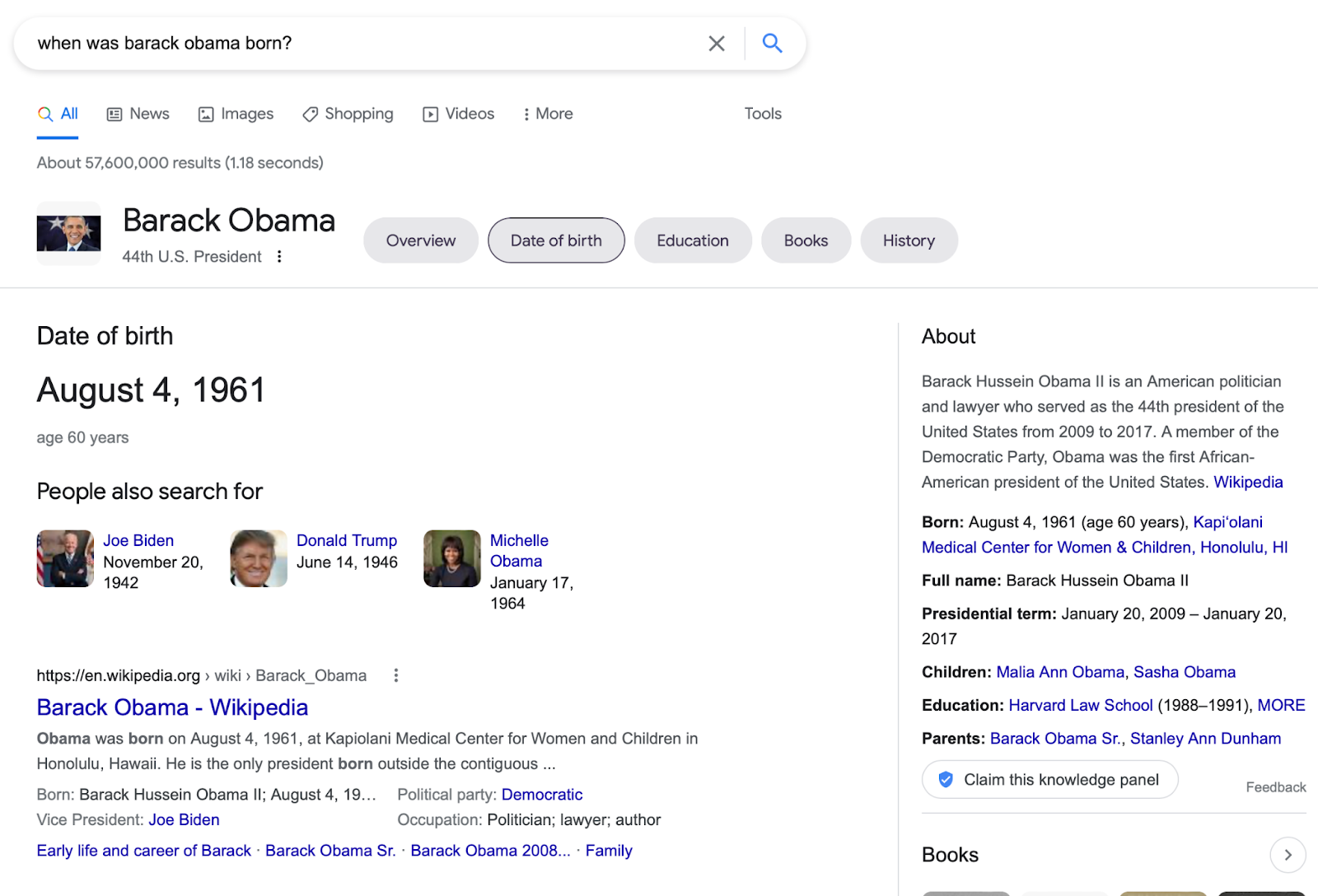Screen dimensions: 1318x896
Task: Click Donald Trump's portrait thumbnail
Action: pyautogui.click(x=259, y=558)
